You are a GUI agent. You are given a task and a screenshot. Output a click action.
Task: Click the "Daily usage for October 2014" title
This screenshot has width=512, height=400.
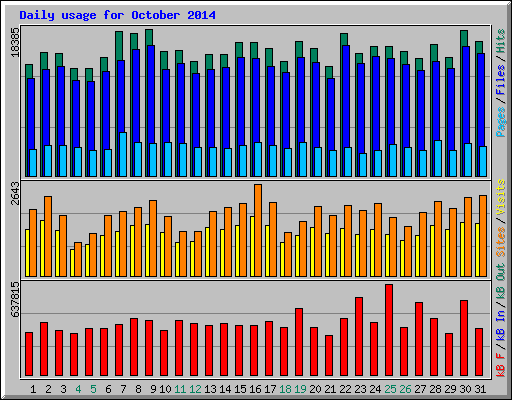117,15
